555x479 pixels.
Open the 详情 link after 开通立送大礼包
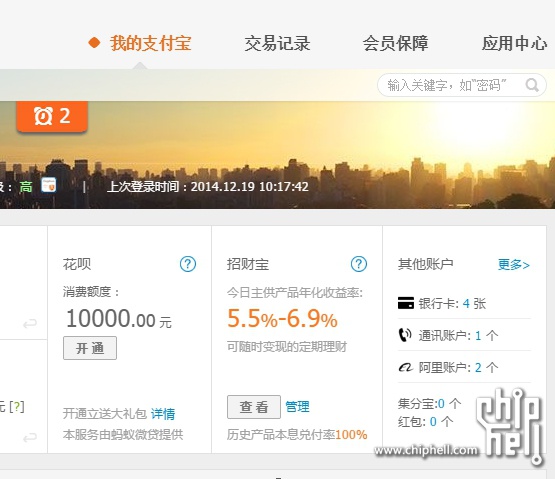pyautogui.click(x=163, y=414)
